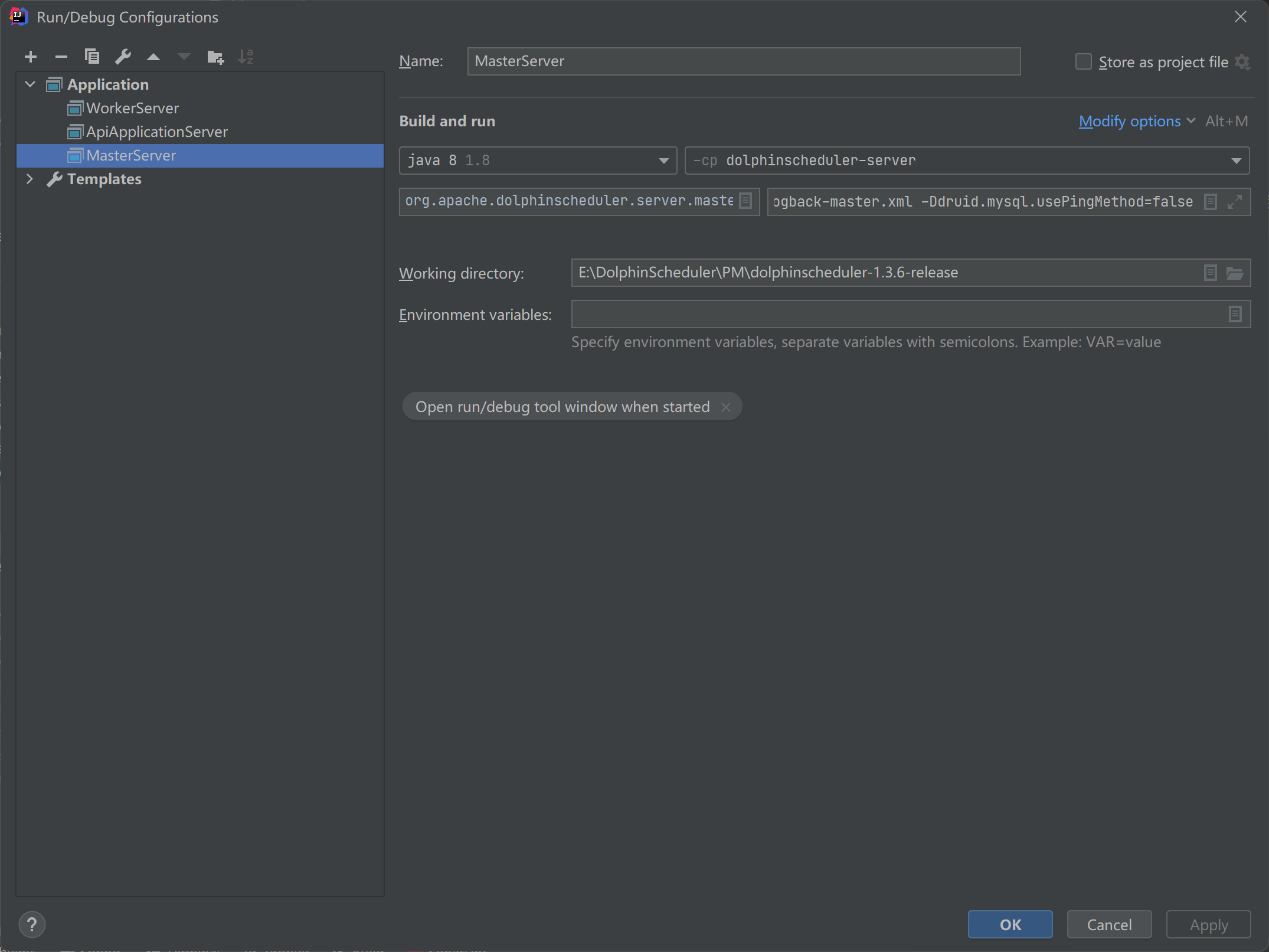
Task: Open help with the question mark button
Action: [x=32, y=924]
